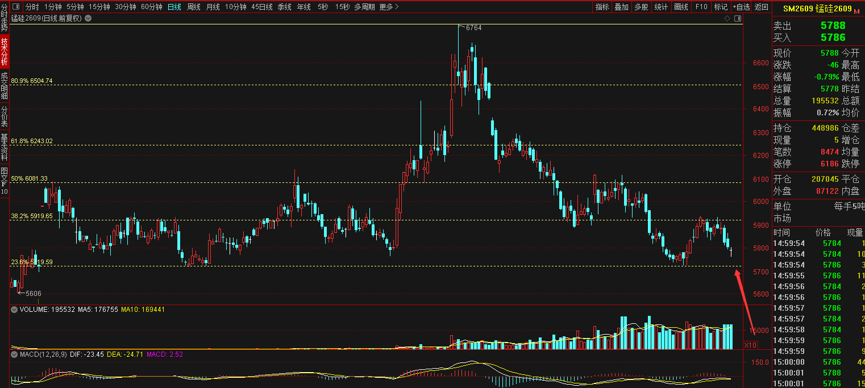The image size is (865, 388).
Task: Open 图文F10 sidebar tab
Action: [x=4, y=180]
